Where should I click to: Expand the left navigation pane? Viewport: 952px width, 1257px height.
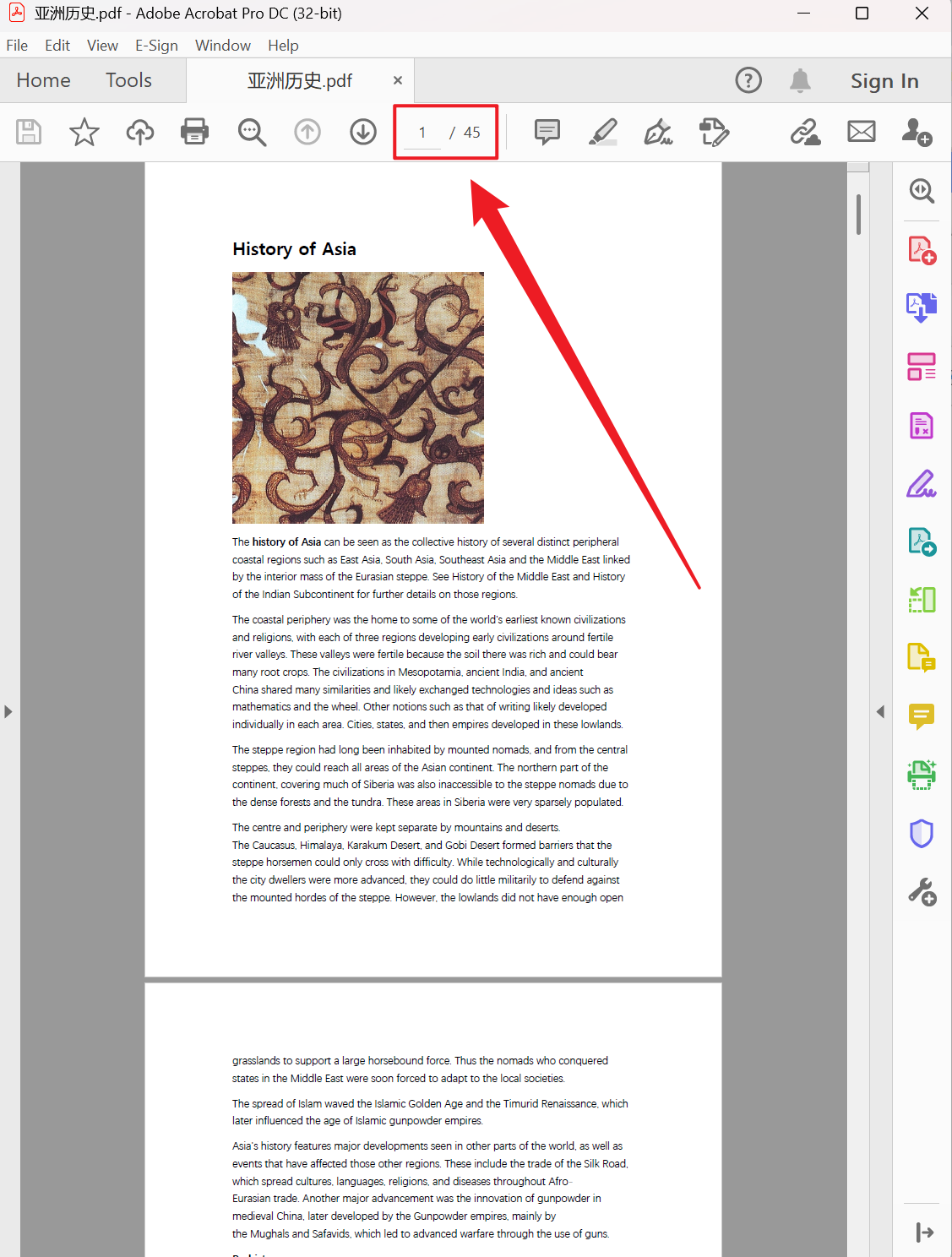(x=8, y=711)
